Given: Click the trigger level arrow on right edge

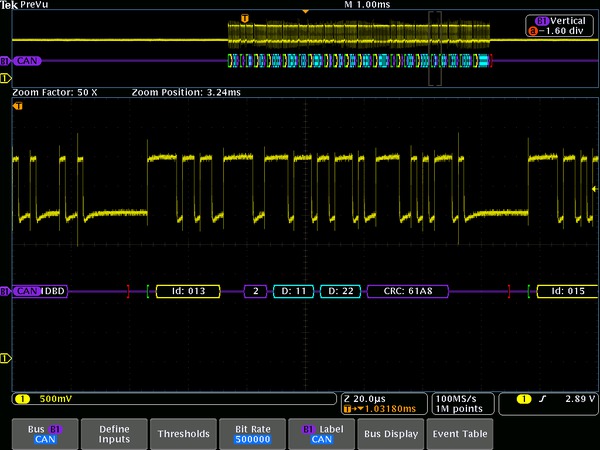Looking at the screenshot, I should (595, 188).
